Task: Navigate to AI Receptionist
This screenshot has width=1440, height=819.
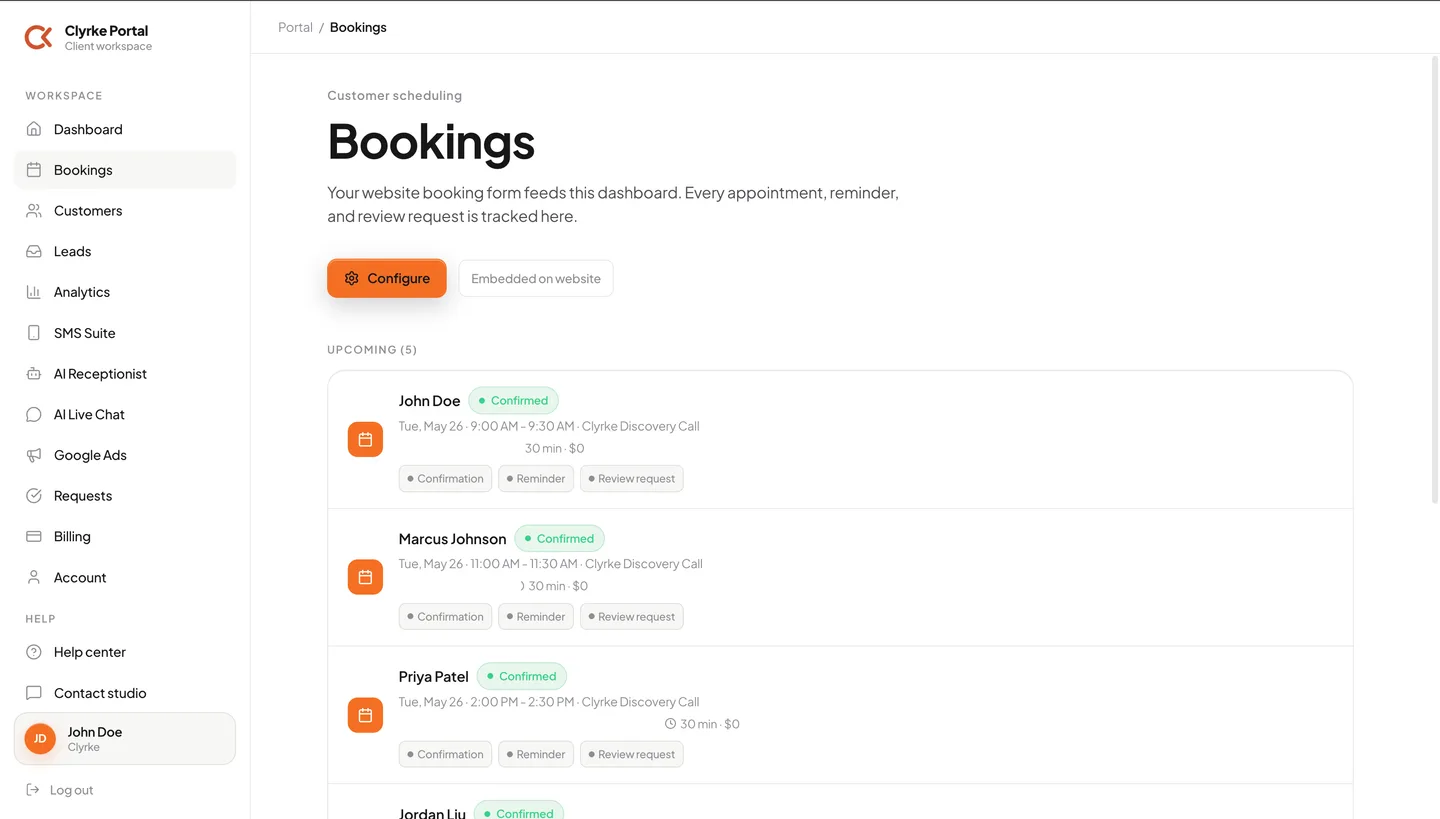Action: 125,374
